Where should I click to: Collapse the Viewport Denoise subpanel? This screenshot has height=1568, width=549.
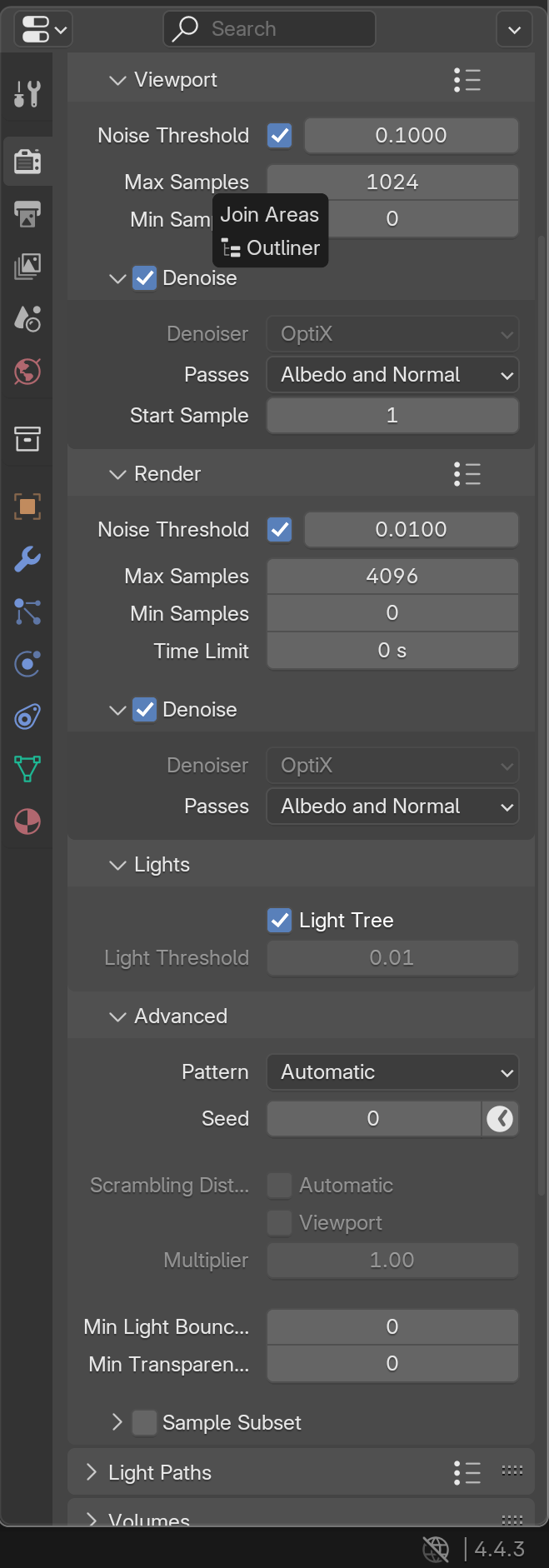[x=117, y=278]
